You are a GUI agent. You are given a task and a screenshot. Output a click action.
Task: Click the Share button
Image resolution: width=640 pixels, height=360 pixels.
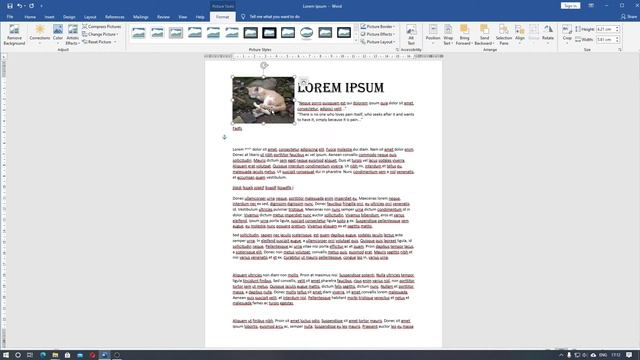click(x=629, y=17)
